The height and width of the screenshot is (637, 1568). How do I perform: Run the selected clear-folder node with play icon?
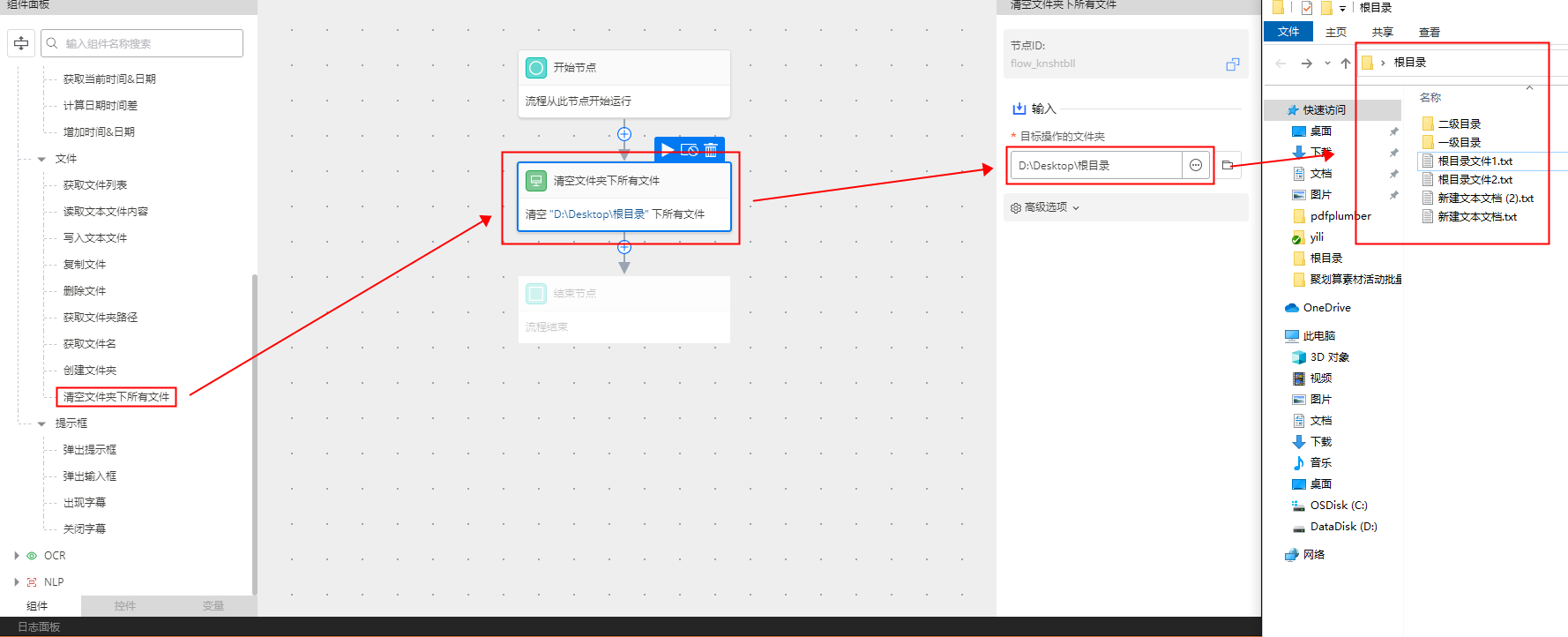[668, 150]
